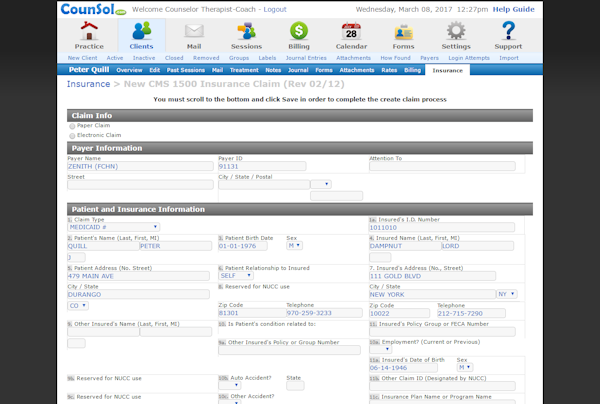Screen dimensions: 600x404
Task: Click the Insured's I.D. Number field
Action: tap(441, 227)
